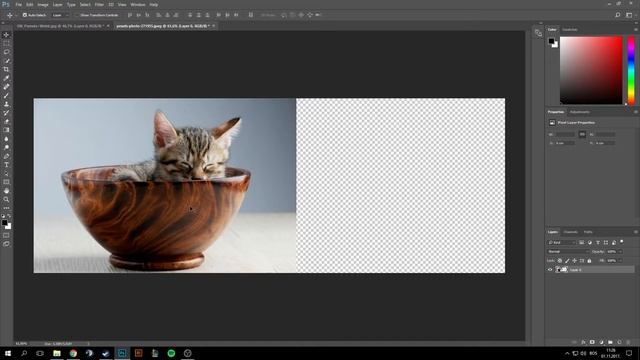
Task: Pick a hue on the rainbow slider
Action: 631,70
